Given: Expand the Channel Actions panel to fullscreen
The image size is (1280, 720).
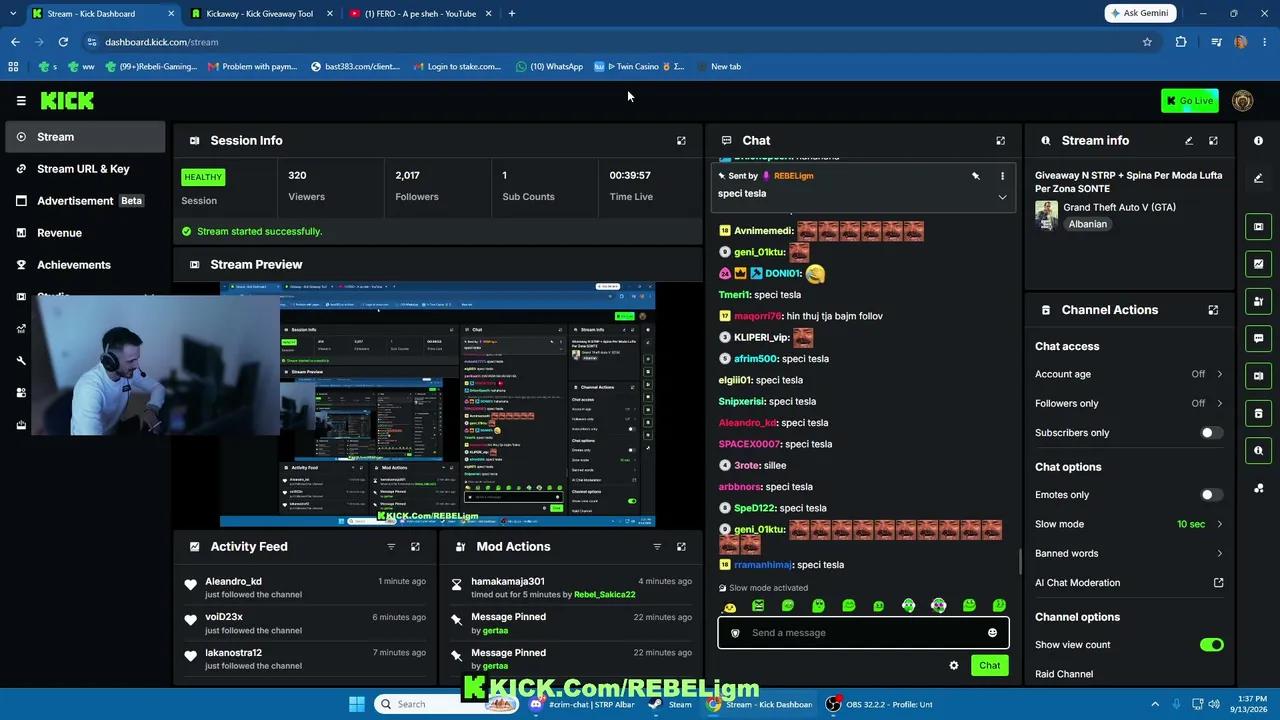Looking at the screenshot, I should [x=1213, y=310].
